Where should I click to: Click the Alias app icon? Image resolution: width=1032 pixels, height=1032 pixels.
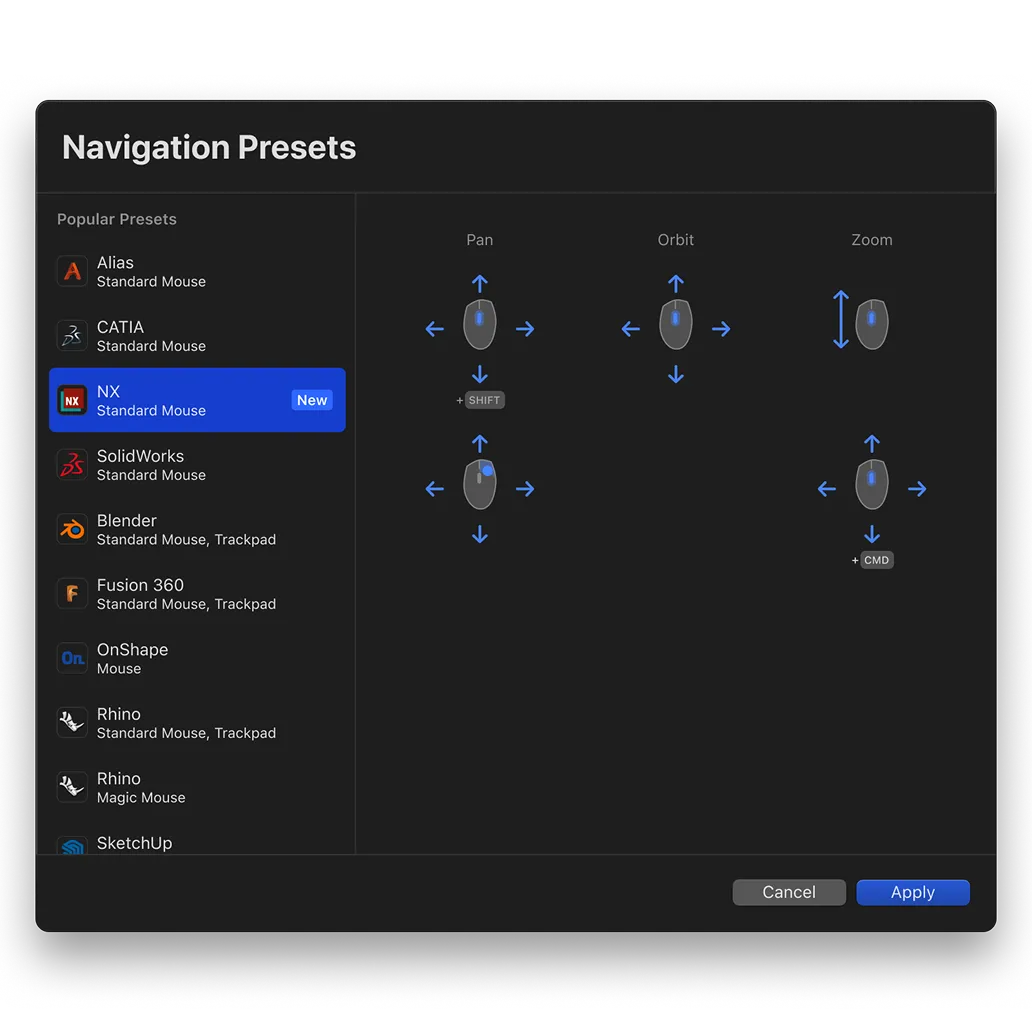point(72,271)
